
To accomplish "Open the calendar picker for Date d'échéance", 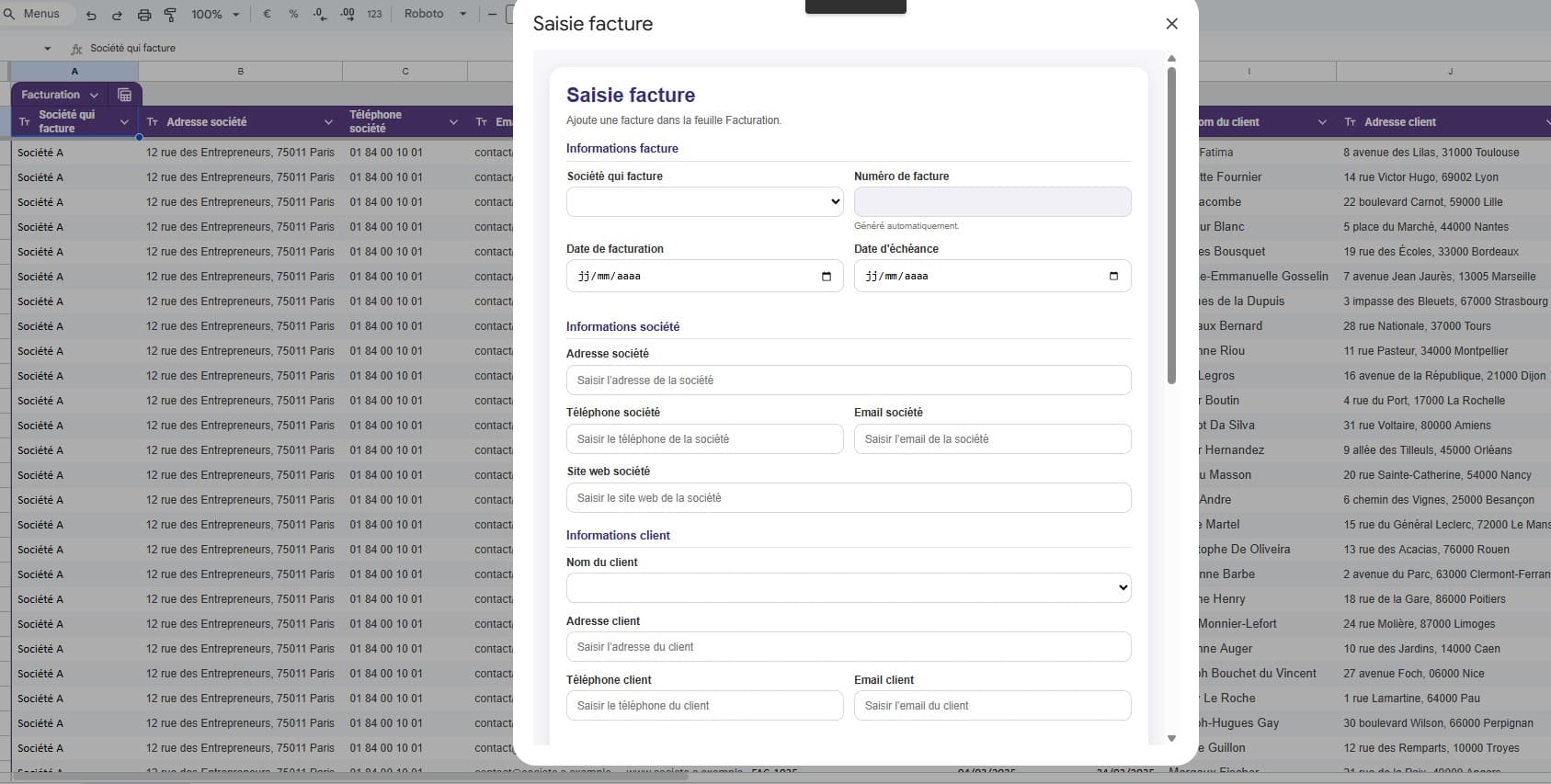I will tap(1113, 276).
